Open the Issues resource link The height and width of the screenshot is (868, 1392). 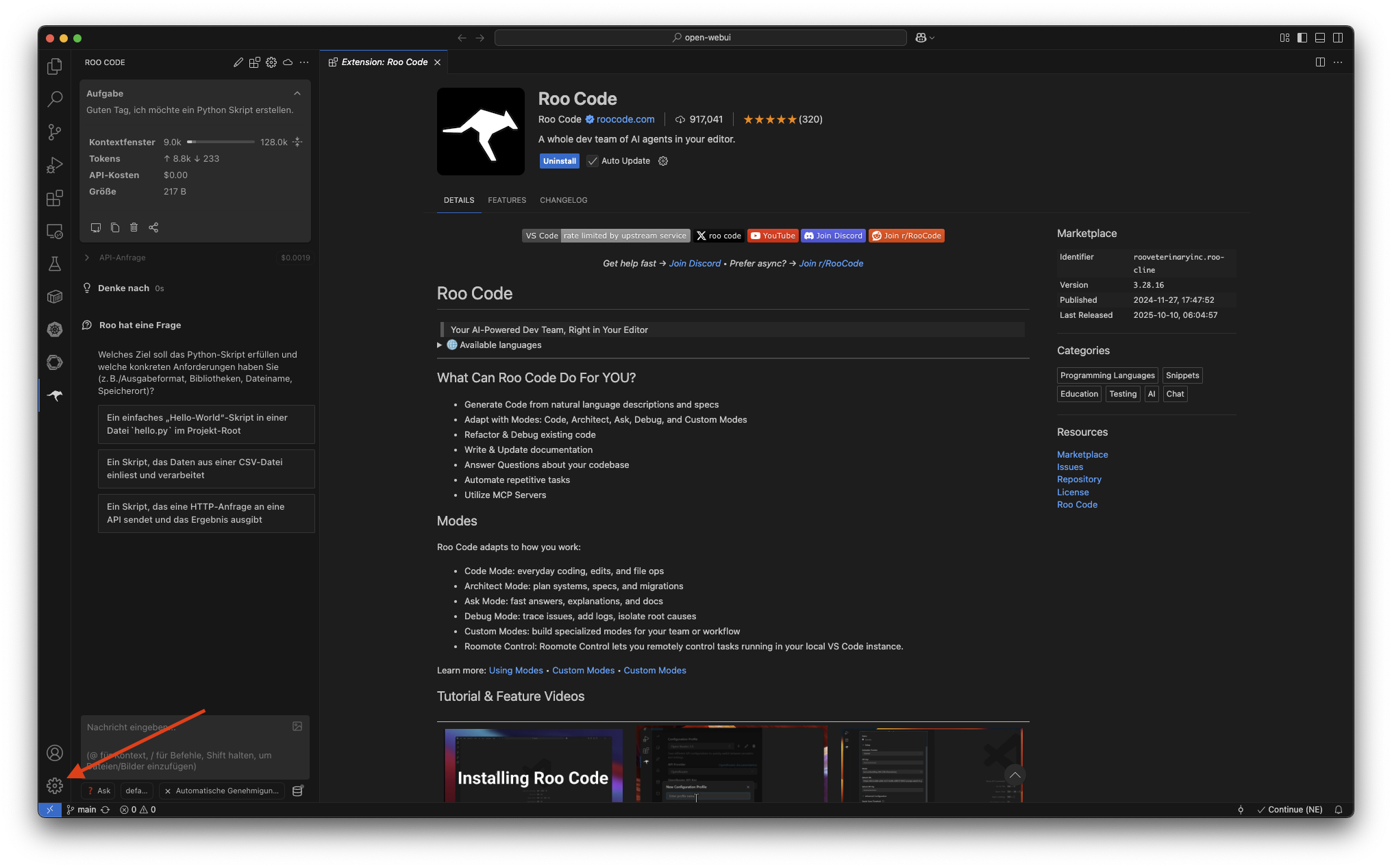coord(1070,467)
